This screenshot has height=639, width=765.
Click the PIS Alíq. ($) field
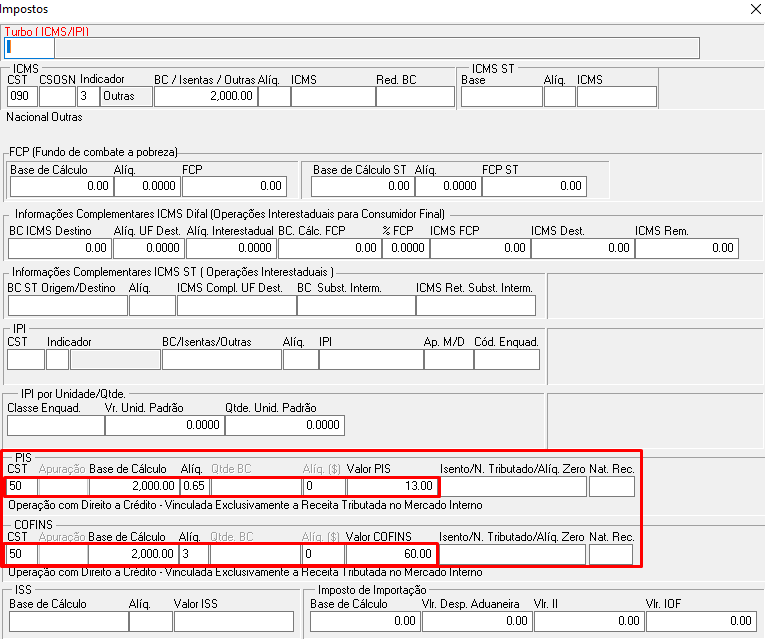tap(324, 486)
